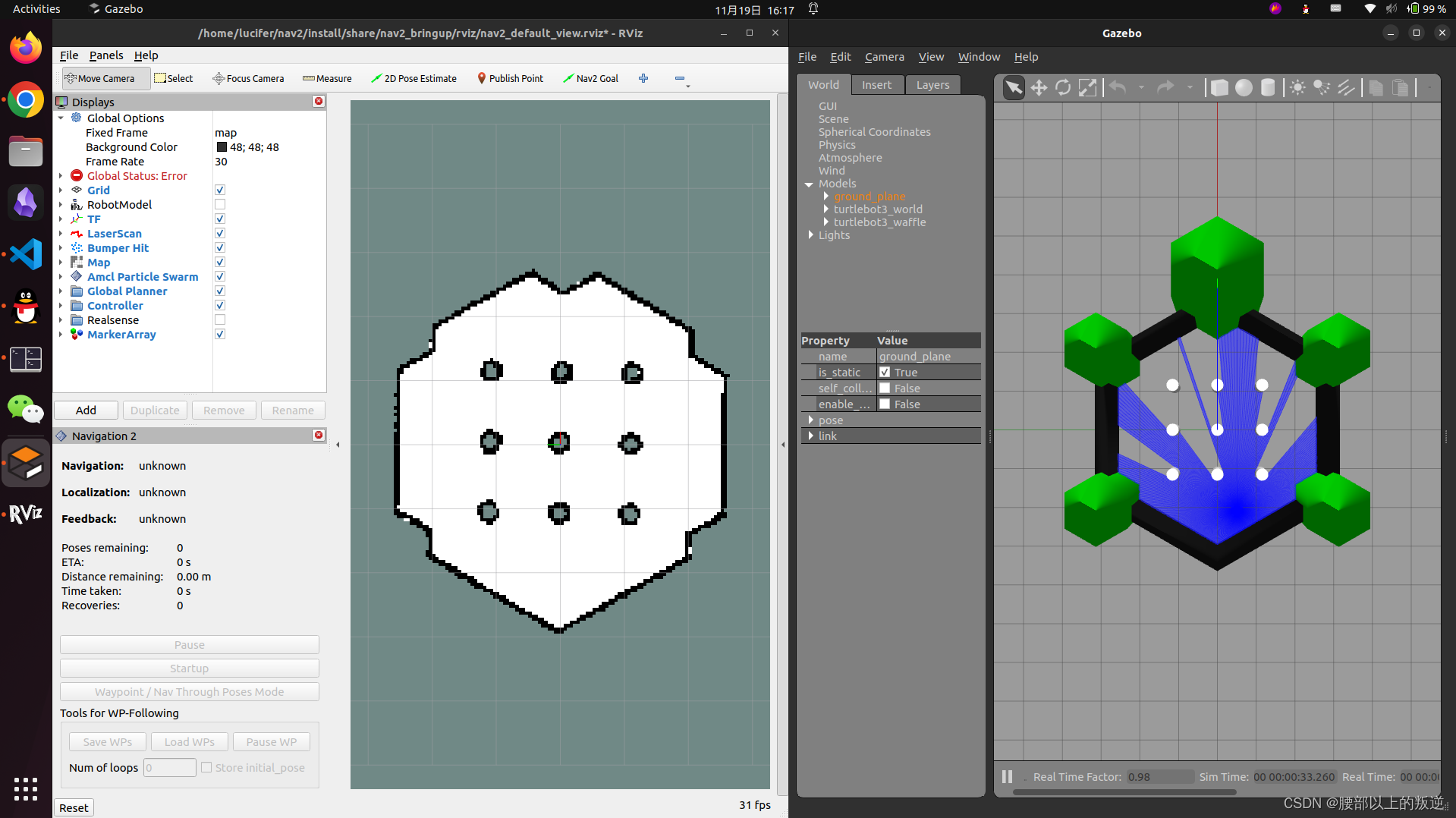Click the Num of loops input field
Image resolution: width=1456 pixels, height=818 pixels.
170,767
